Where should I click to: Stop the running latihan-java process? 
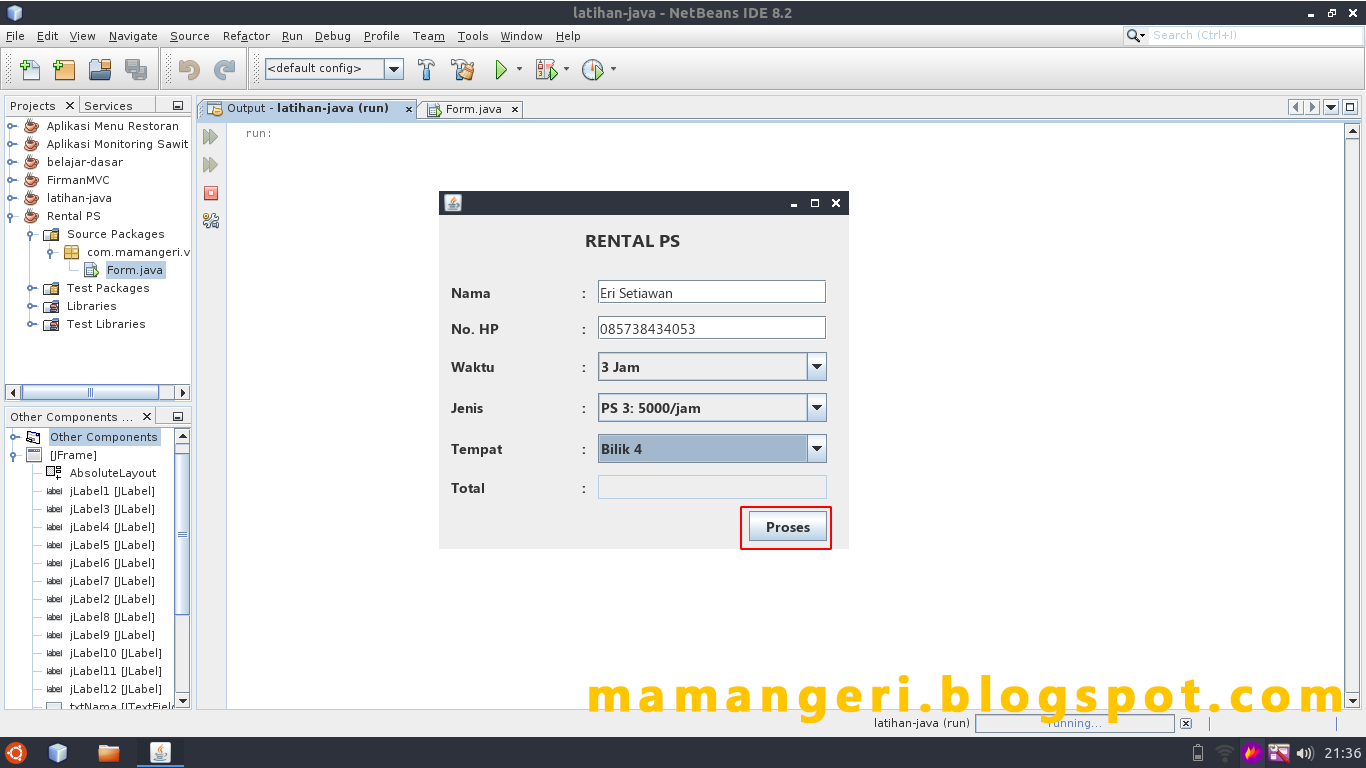[210, 193]
